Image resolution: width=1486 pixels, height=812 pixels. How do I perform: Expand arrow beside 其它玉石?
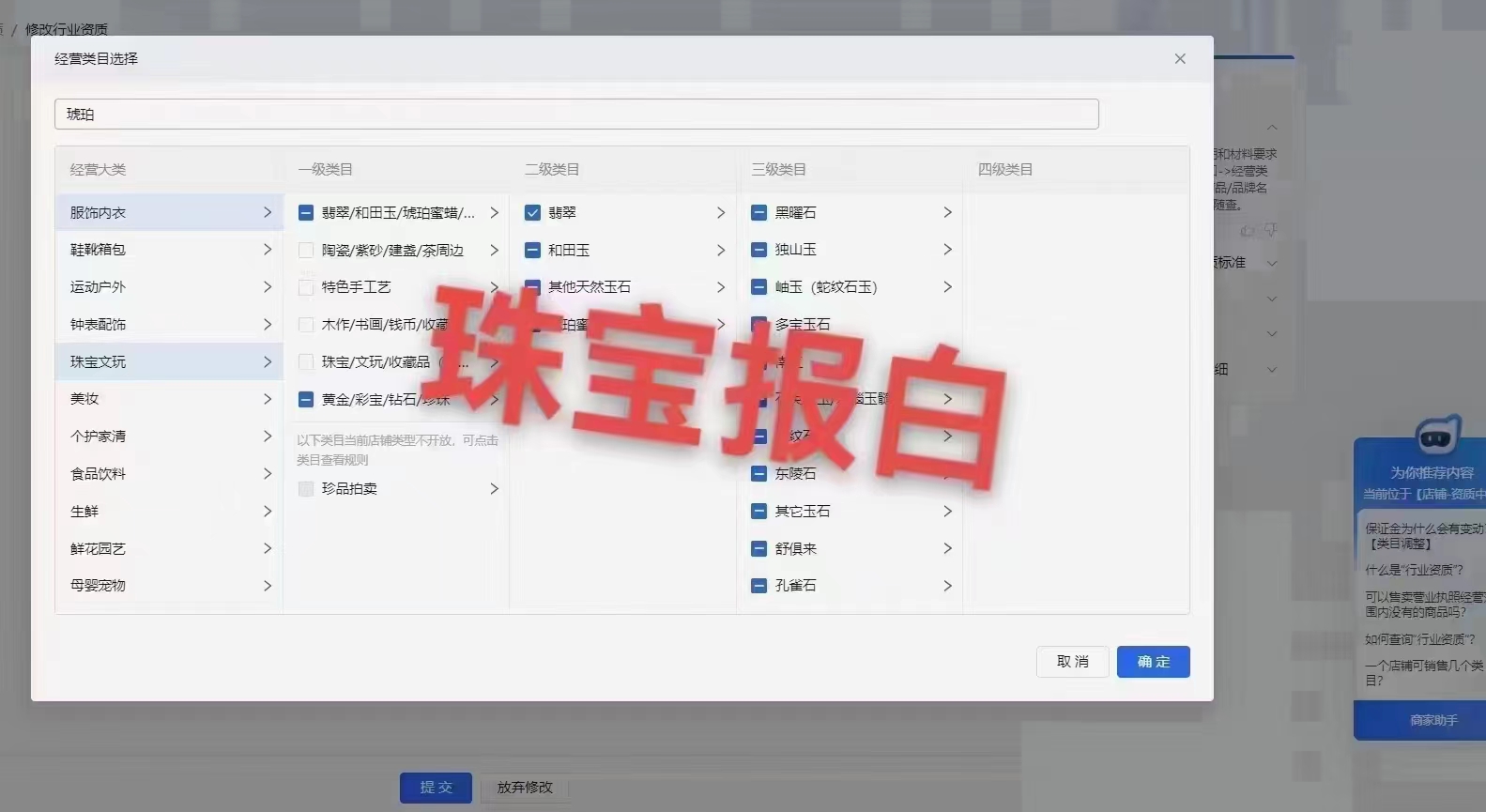(947, 512)
